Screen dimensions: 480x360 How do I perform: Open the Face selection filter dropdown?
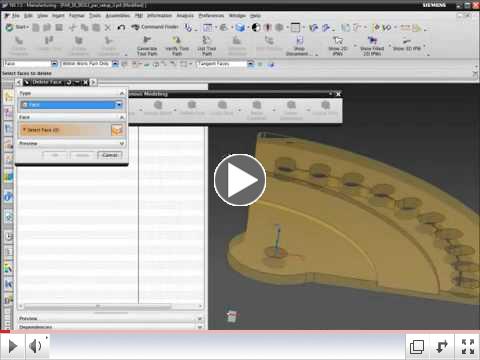(54, 64)
